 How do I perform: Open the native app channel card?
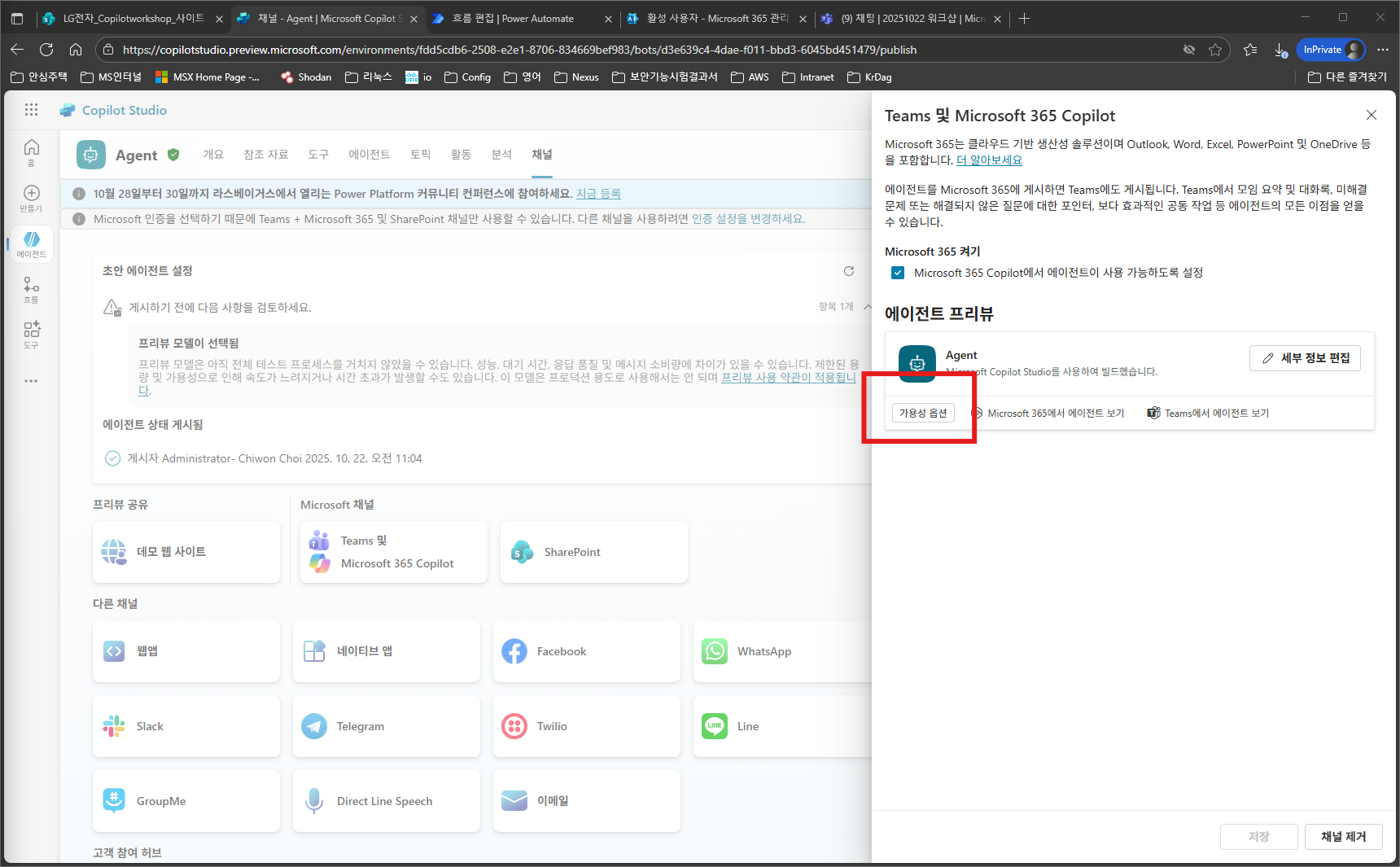pos(387,651)
